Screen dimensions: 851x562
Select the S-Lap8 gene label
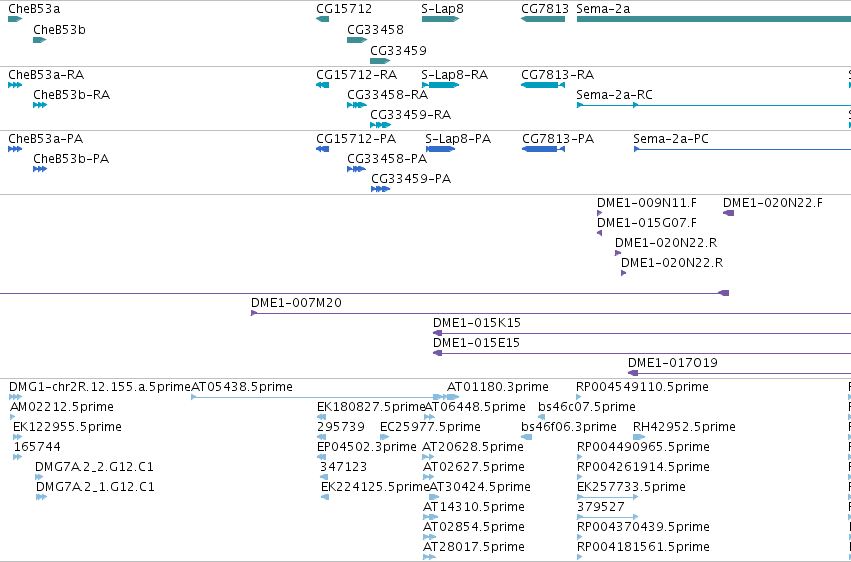point(443,9)
